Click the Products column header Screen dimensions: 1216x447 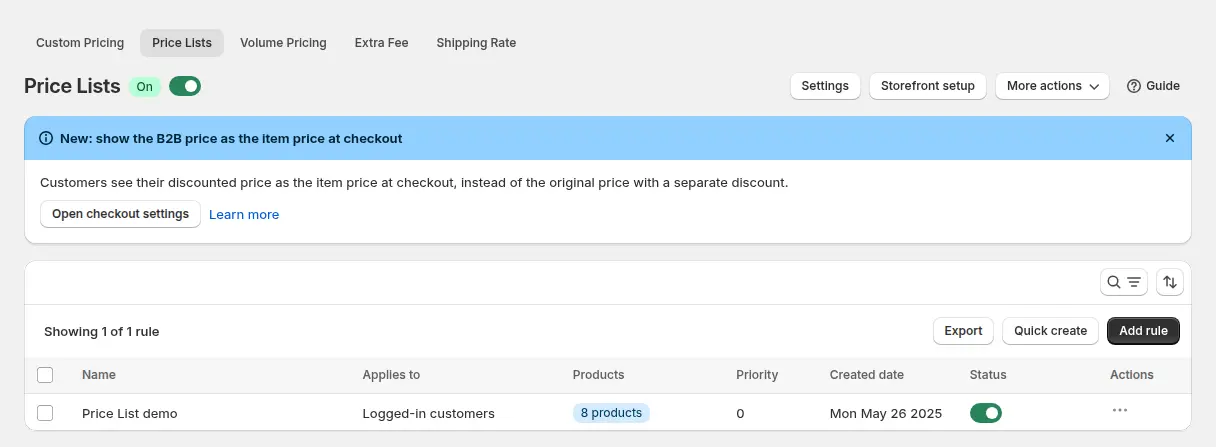pyautogui.click(x=598, y=375)
